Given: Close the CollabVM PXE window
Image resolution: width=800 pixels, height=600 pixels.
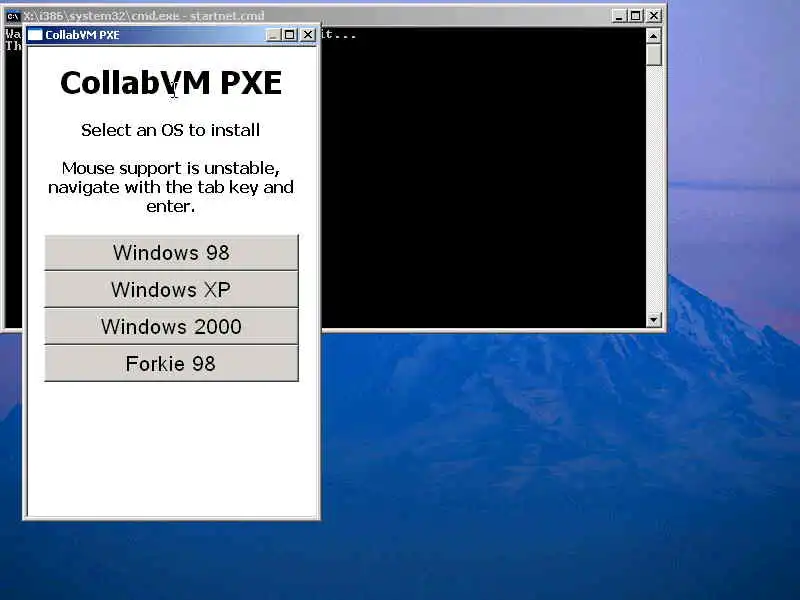Looking at the screenshot, I should pos(308,35).
